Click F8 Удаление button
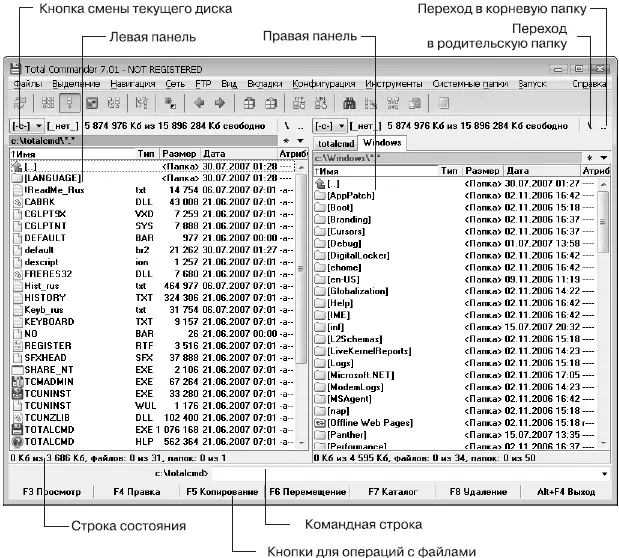619x558 pixels. click(x=478, y=492)
